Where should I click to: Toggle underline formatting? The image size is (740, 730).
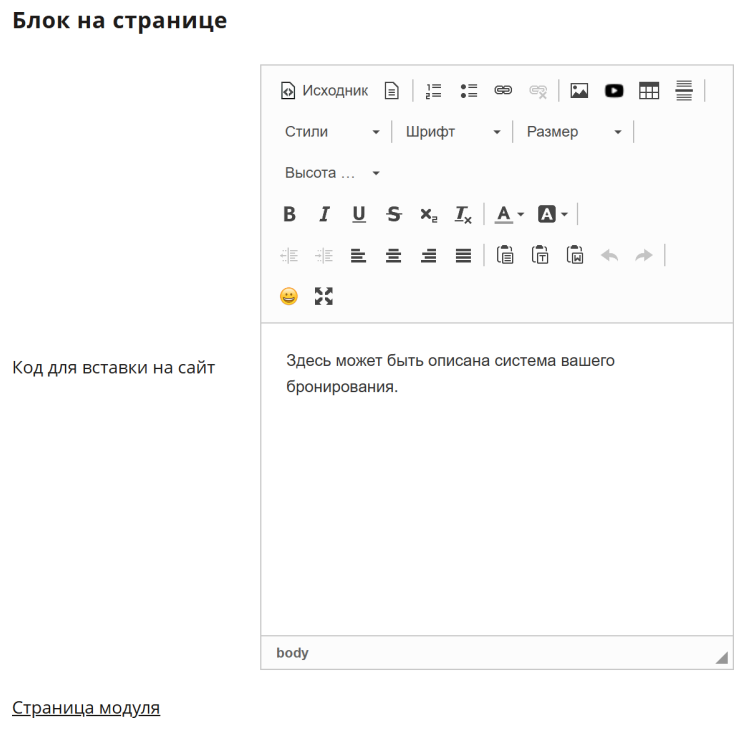359,214
